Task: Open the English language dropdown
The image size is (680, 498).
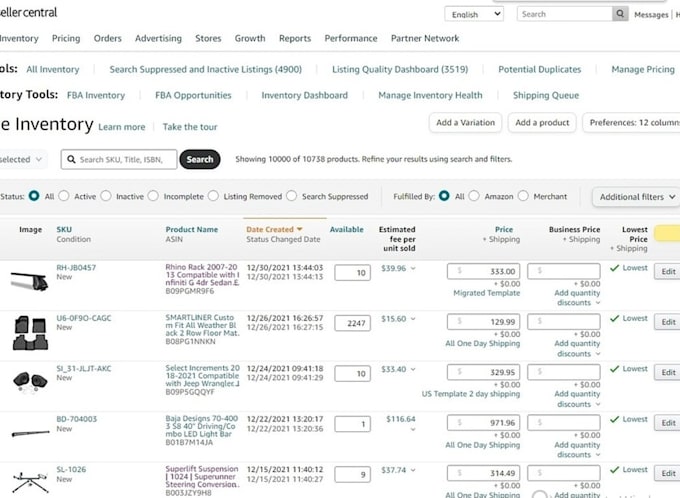Action: (474, 14)
